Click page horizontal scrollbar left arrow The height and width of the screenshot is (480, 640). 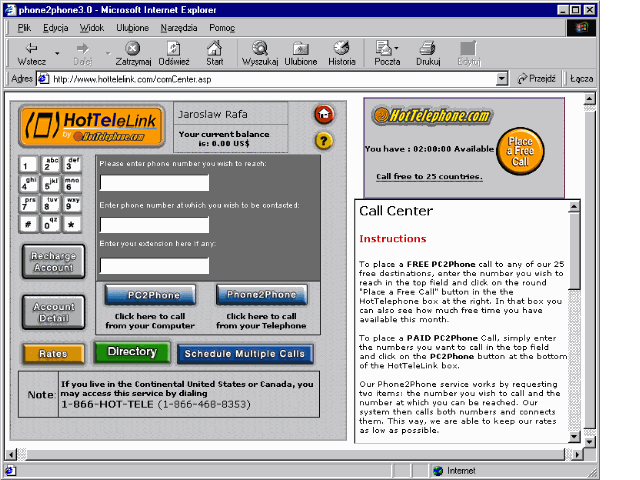coord(11,454)
